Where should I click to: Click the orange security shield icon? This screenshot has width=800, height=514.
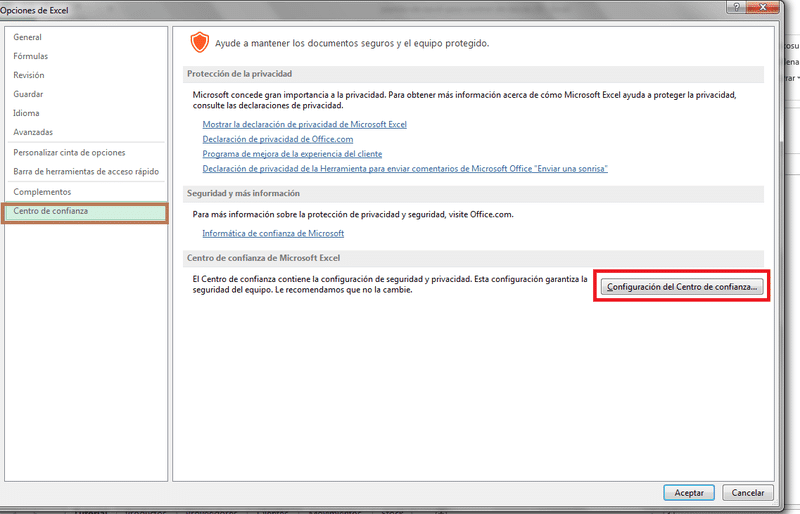[x=199, y=42]
